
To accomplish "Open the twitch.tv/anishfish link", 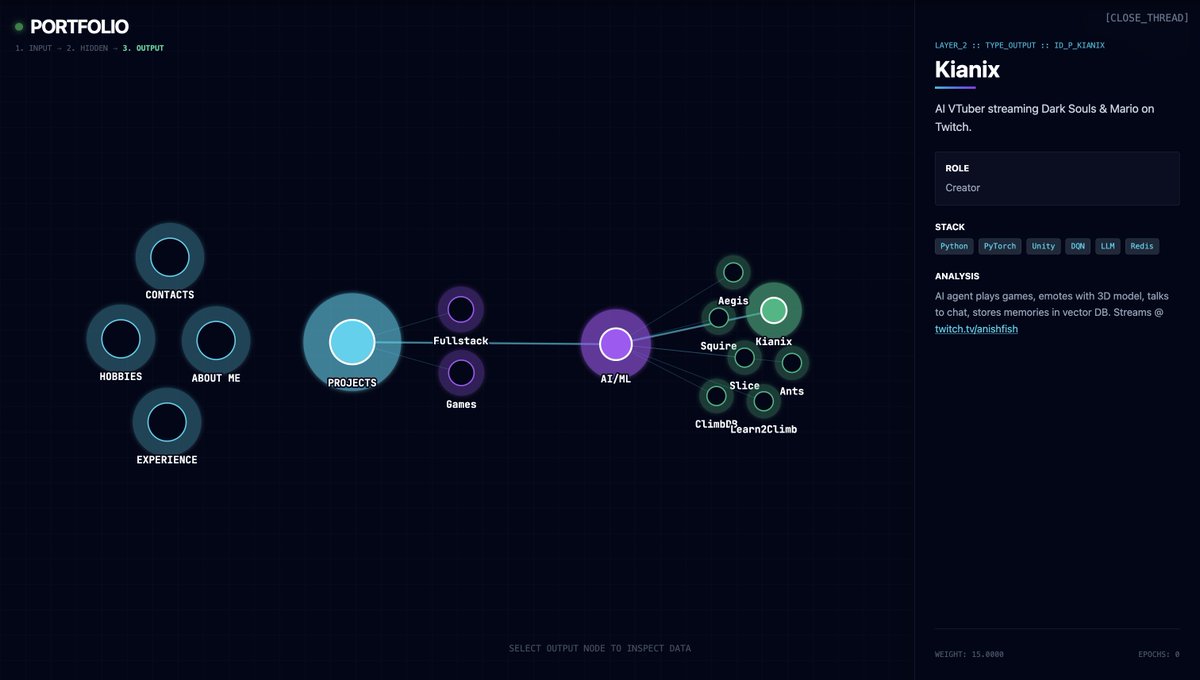I will pos(976,328).
